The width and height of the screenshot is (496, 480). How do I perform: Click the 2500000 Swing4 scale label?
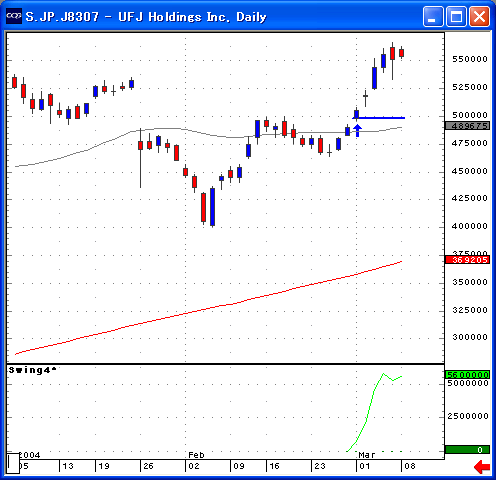468,416
